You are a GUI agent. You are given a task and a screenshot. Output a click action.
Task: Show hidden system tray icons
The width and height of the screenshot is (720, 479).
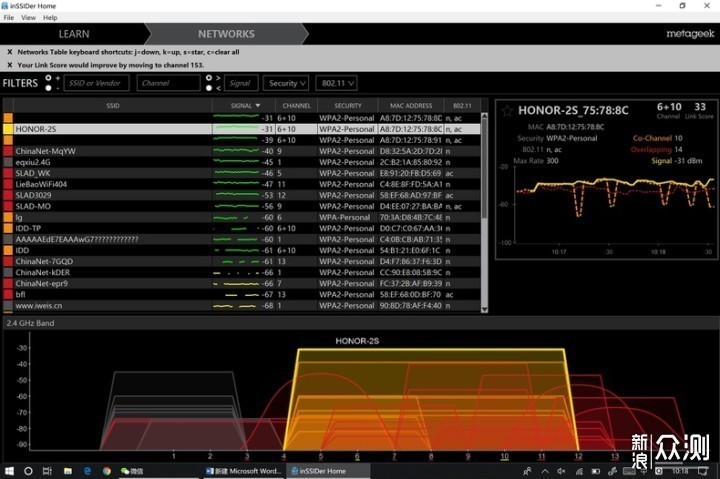pos(545,471)
